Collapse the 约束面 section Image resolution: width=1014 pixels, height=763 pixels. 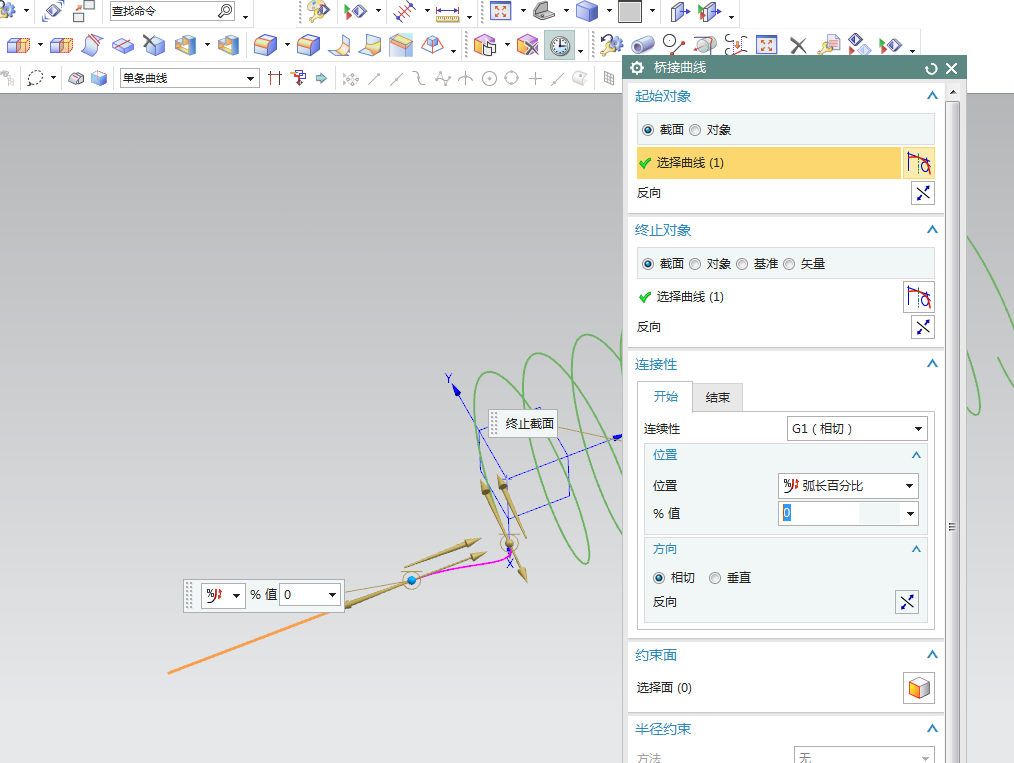pos(932,654)
